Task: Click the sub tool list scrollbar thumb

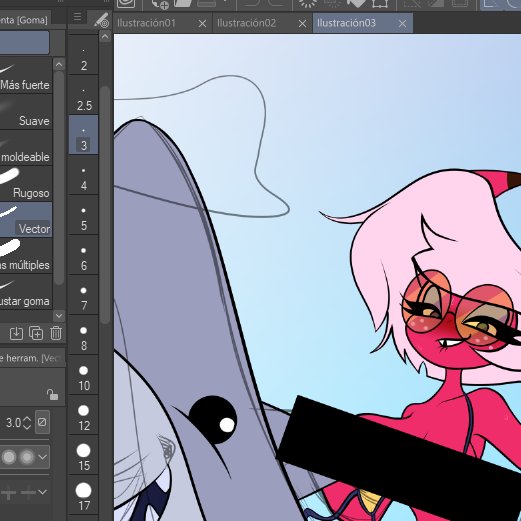Action: pyautogui.click(x=59, y=178)
